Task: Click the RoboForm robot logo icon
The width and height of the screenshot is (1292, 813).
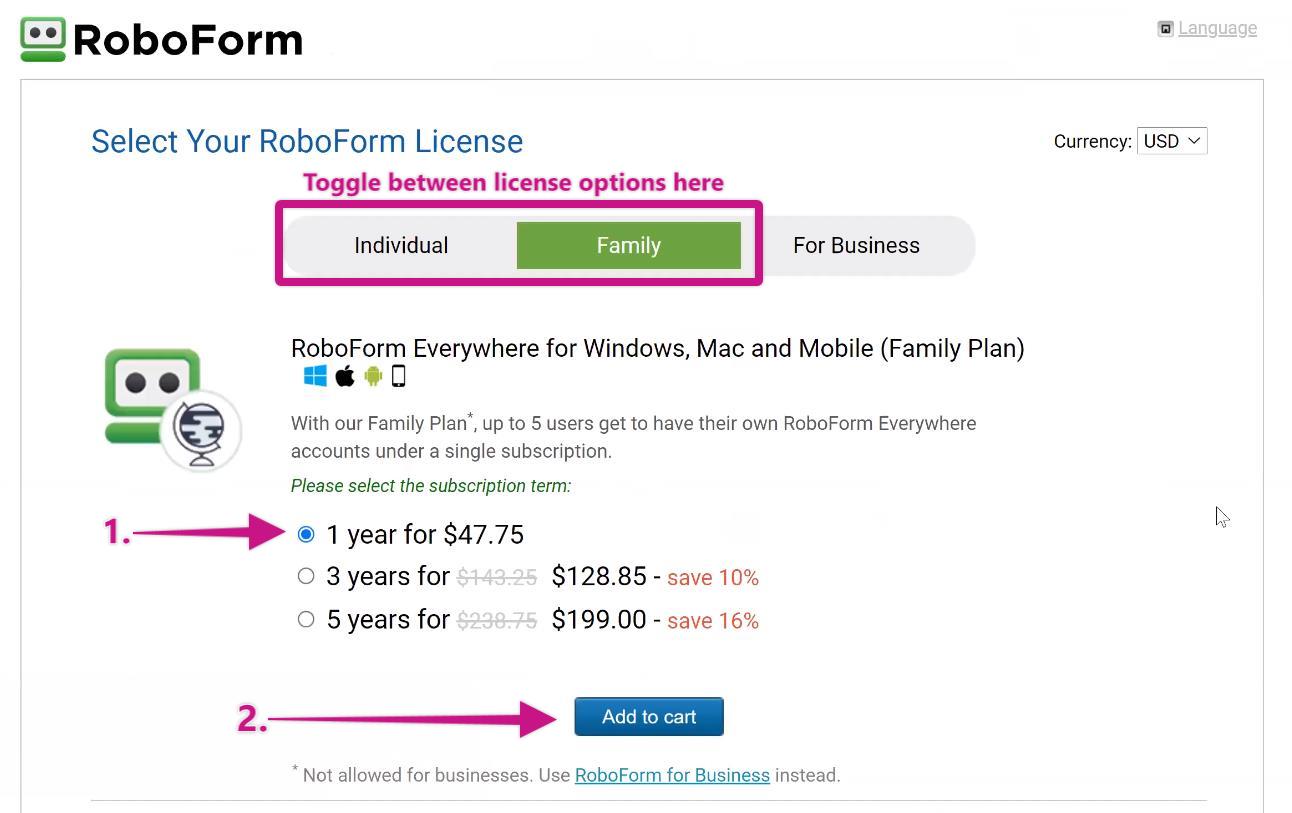Action: pyautogui.click(x=43, y=39)
